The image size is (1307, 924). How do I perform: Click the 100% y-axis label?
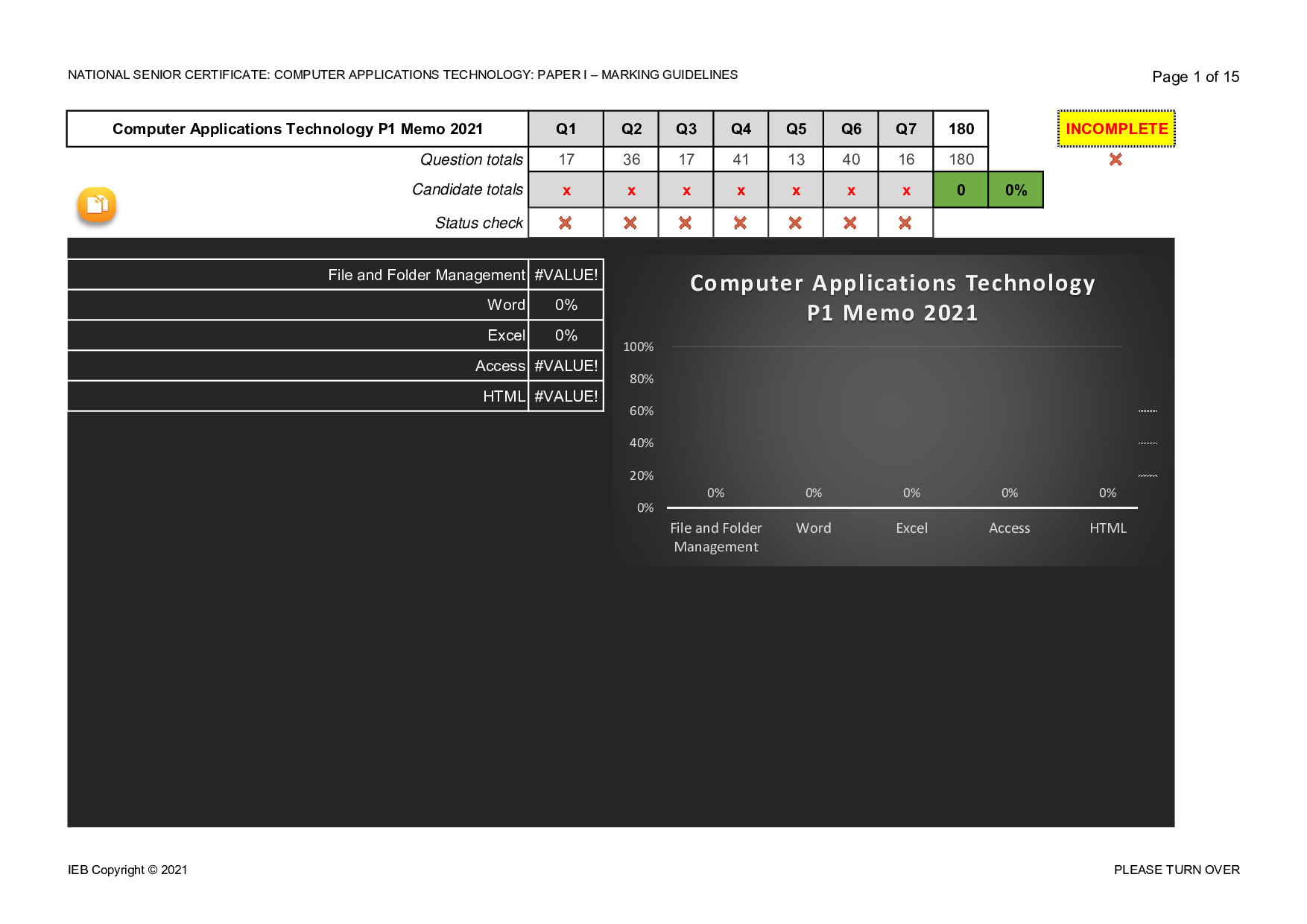coord(639,346)
